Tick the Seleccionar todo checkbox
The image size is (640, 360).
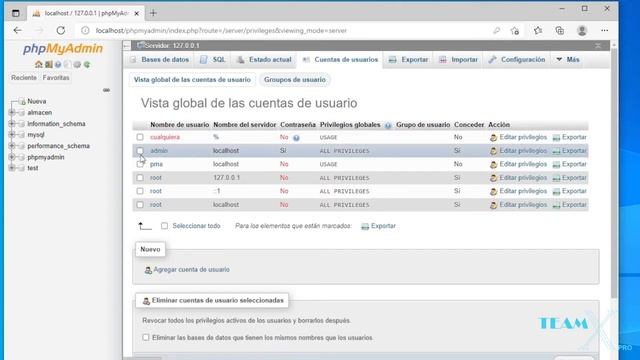pyautogui.click(x=164, y=226)
